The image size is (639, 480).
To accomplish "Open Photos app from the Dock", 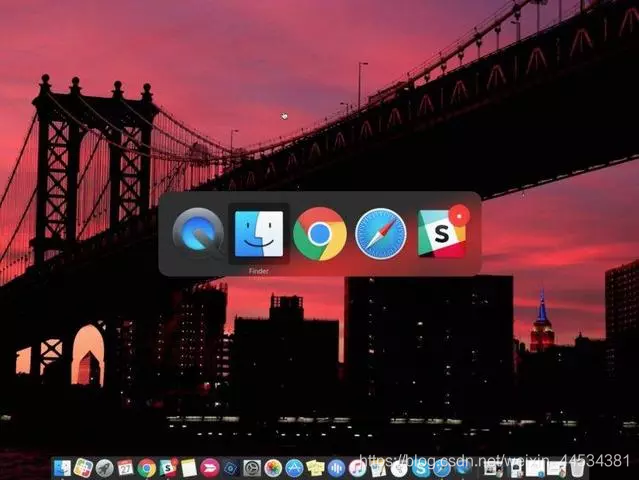I will (273, 468).
